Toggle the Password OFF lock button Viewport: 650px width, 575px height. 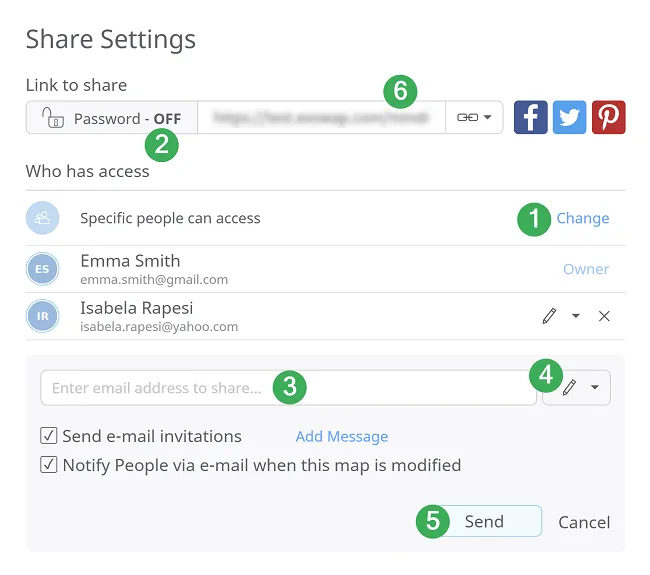click(111, 118)
